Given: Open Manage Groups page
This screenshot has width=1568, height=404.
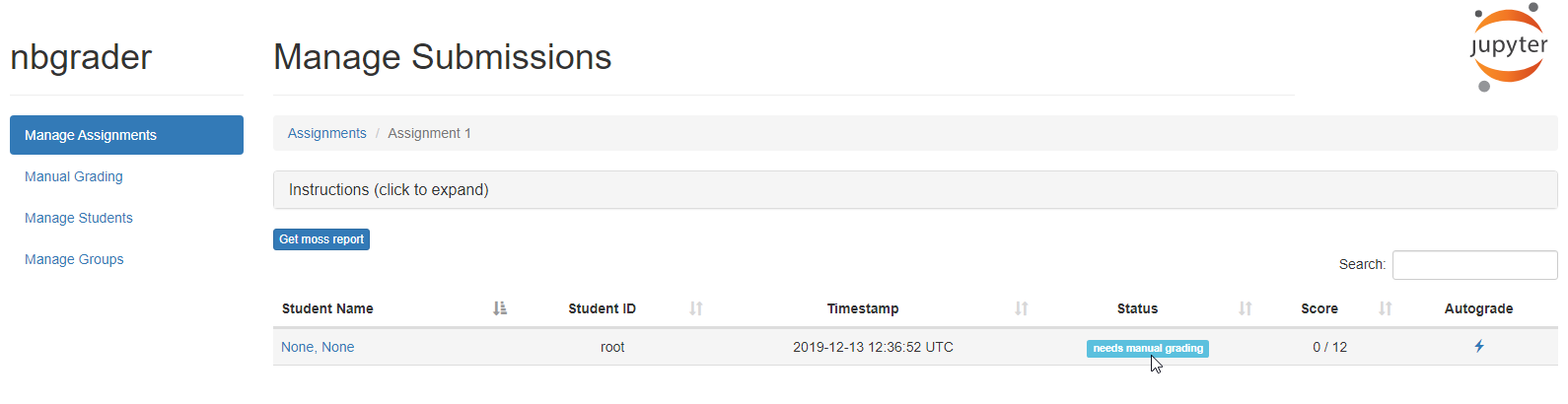Looking at the screenshot, I should tap(74, 259).
